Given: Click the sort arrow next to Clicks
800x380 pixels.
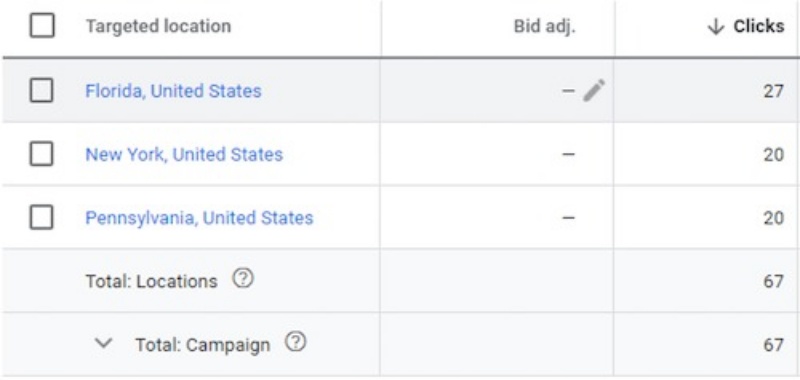Looking at the screenshot, I should (715, 27).
